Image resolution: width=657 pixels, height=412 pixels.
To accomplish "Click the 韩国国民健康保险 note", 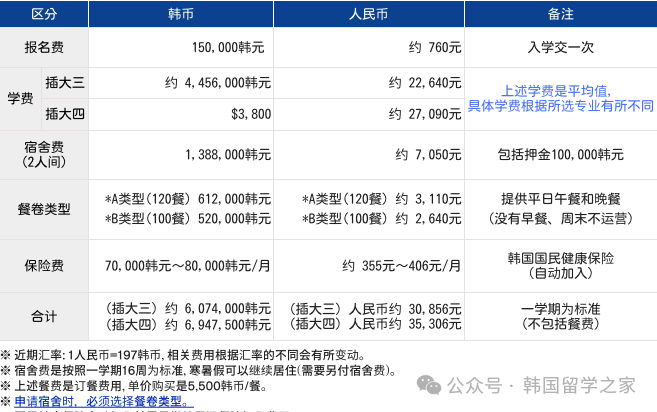I will pos(561,258).
